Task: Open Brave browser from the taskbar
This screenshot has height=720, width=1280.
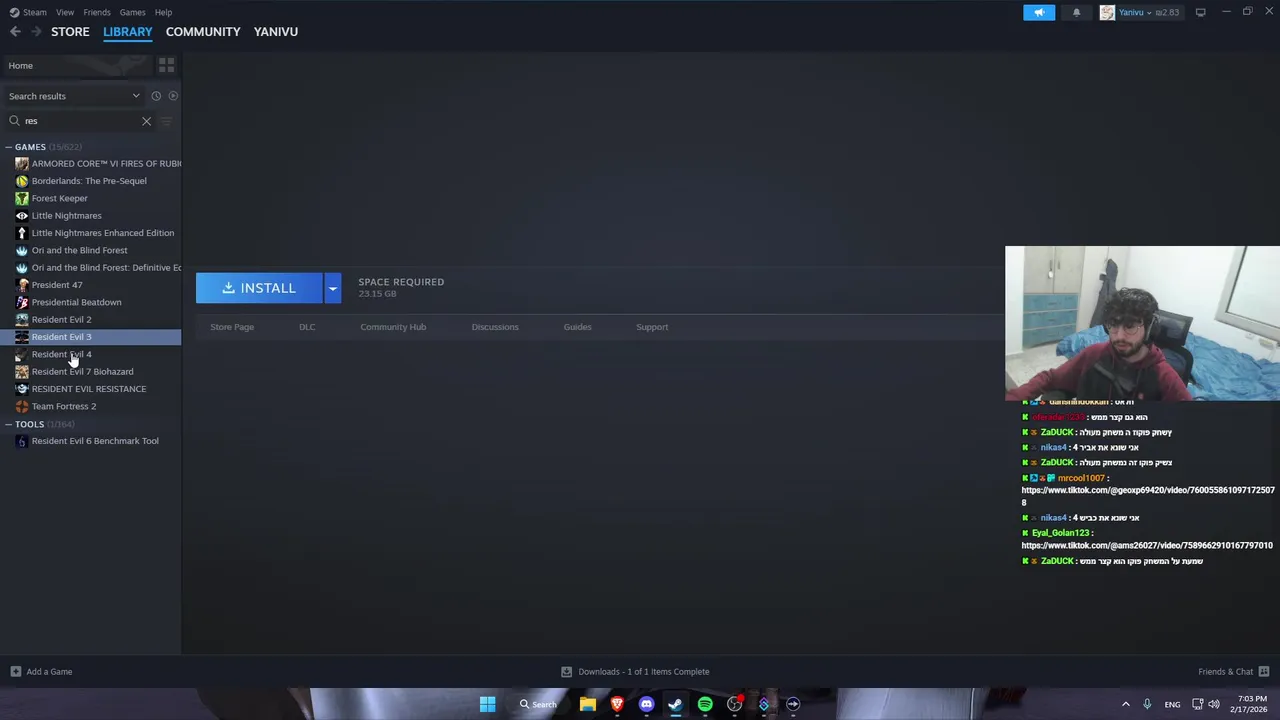Action: 617,704
